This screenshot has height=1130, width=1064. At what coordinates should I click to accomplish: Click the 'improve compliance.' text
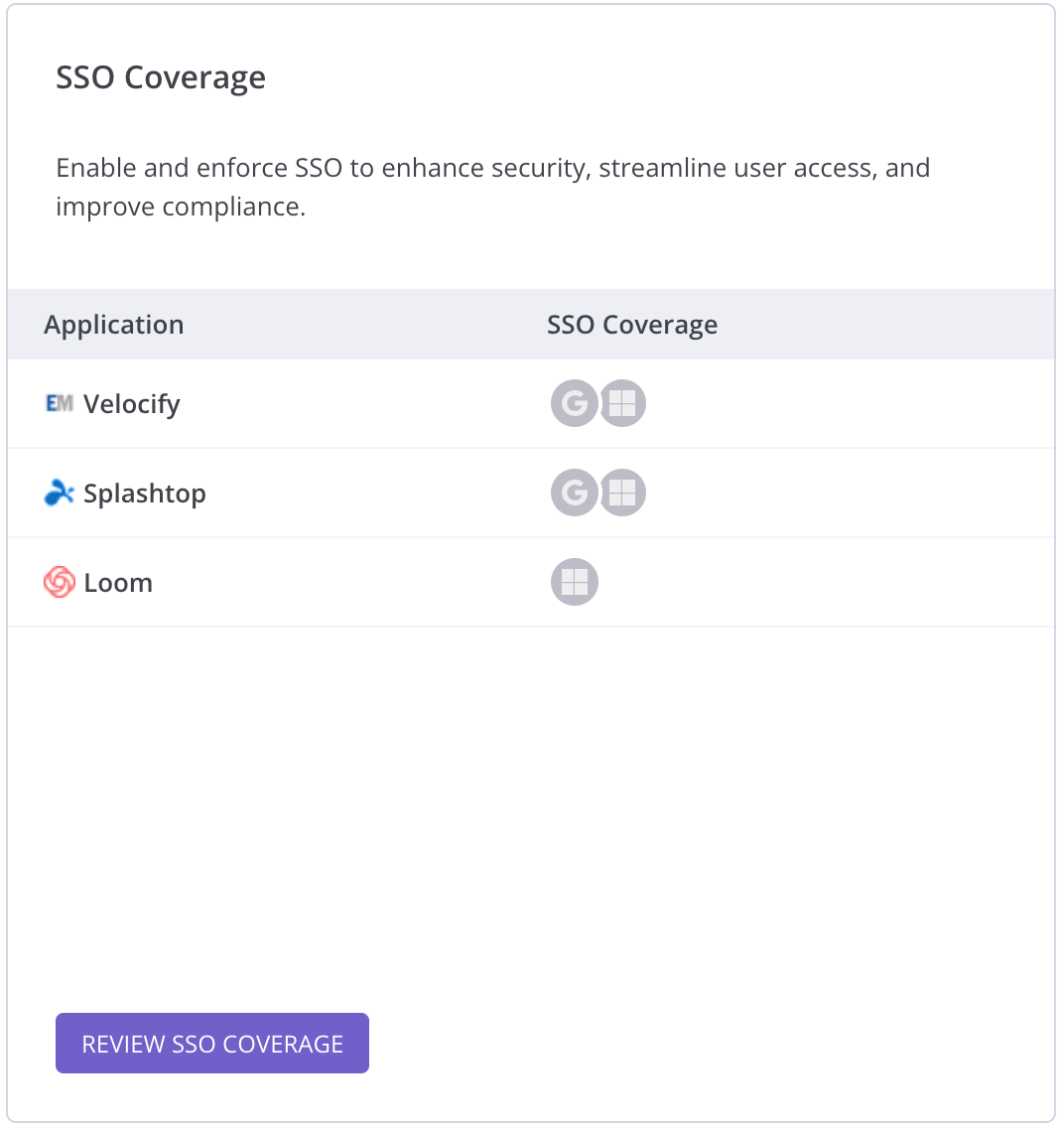click(181, 208)
